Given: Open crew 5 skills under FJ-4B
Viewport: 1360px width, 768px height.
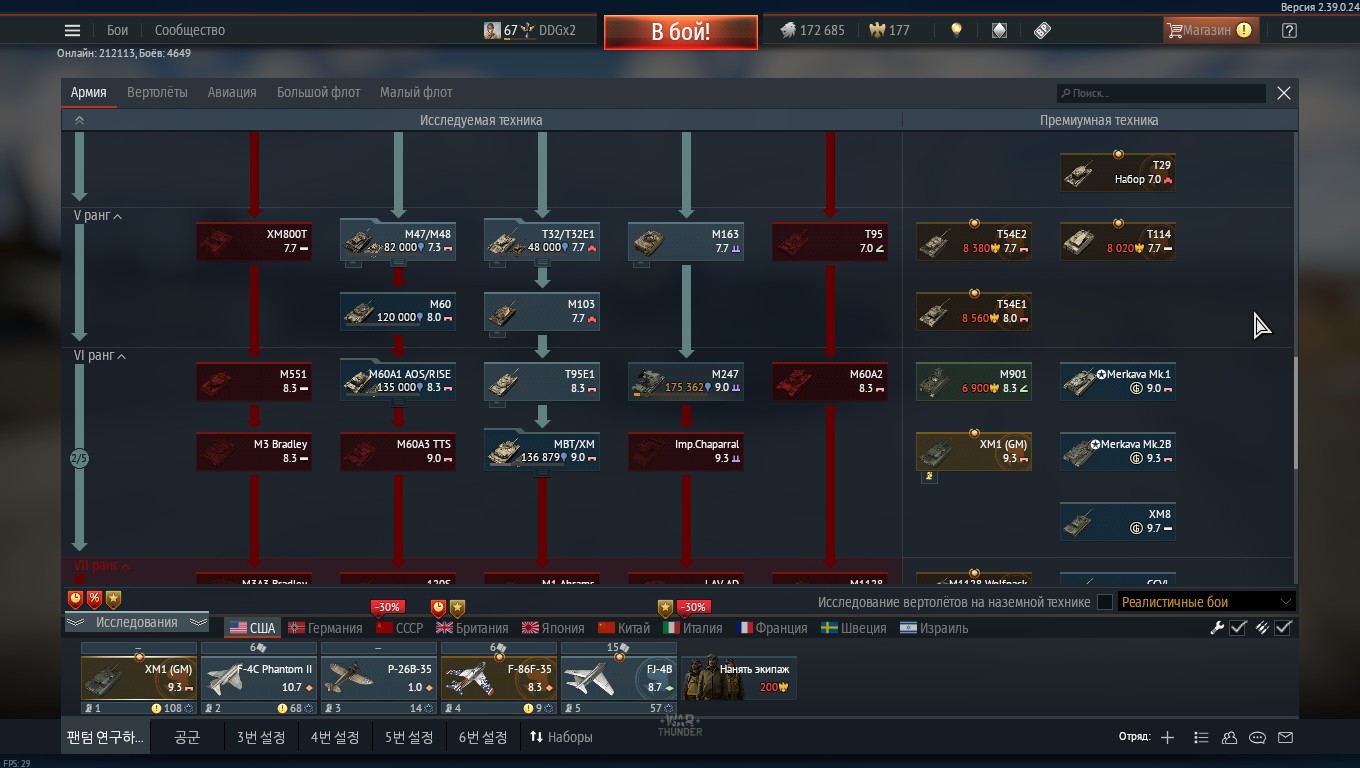Looking at the screenshot, I should [618, 708].
